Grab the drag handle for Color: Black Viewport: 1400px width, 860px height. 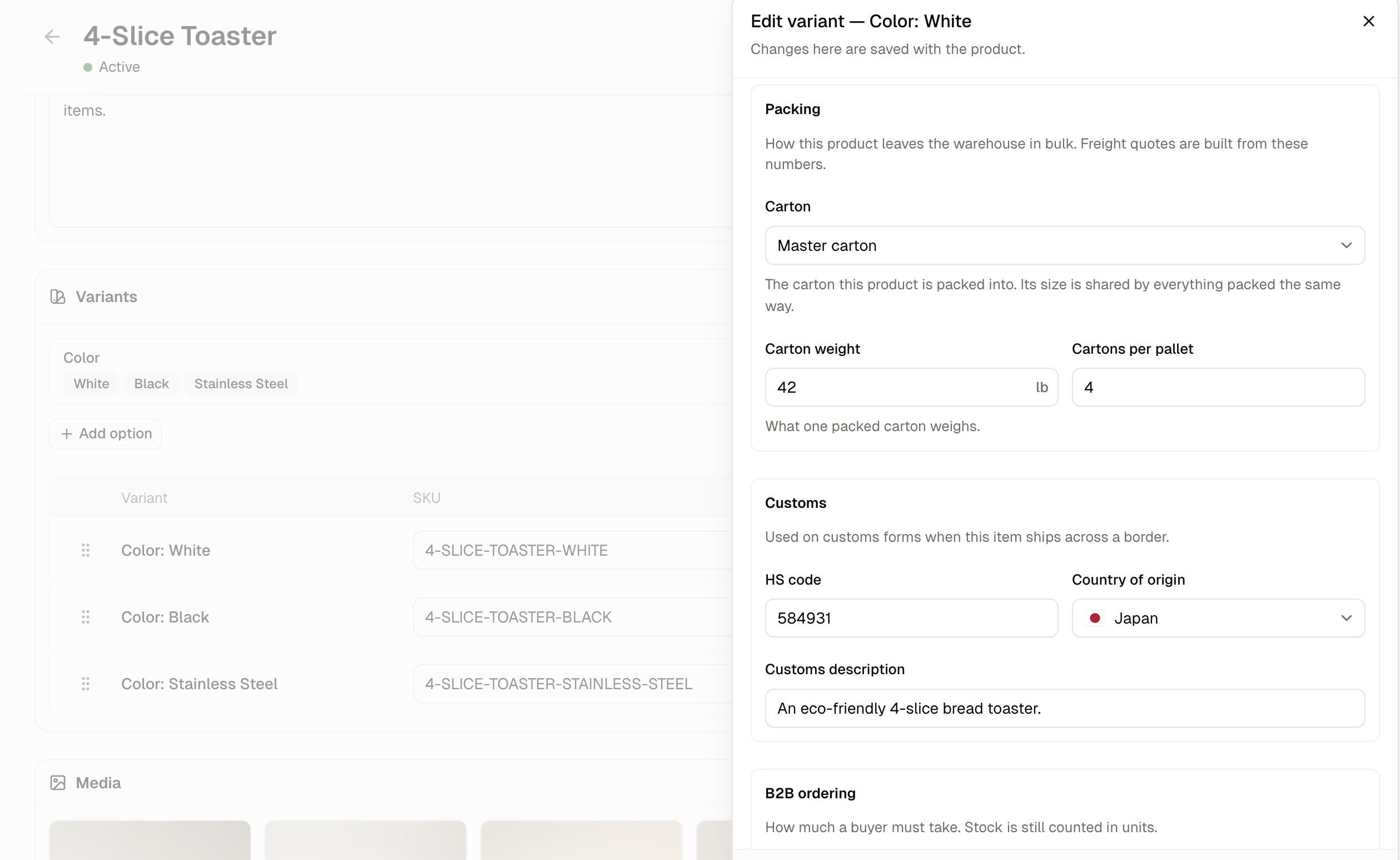[x=86, y=616]
